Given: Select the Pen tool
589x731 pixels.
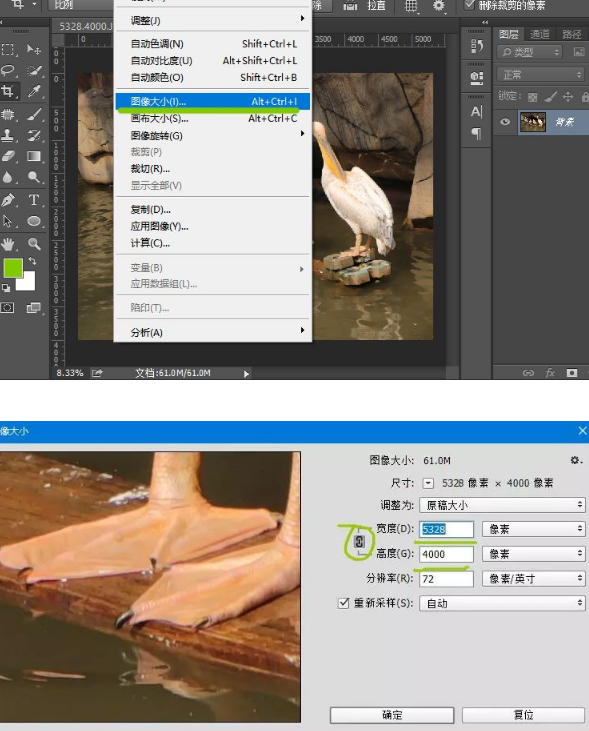Looking at the screenshot, I should point(8,200).
